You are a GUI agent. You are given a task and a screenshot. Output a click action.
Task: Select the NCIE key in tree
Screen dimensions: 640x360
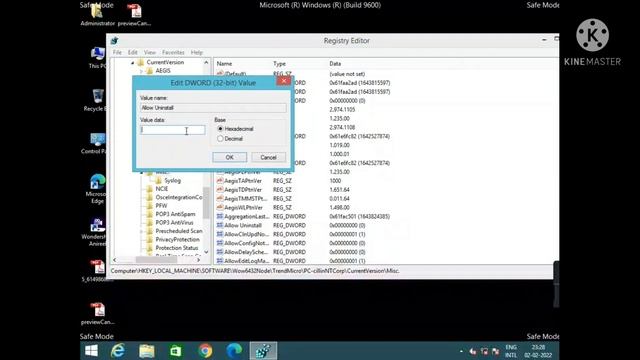pos(162,189)
